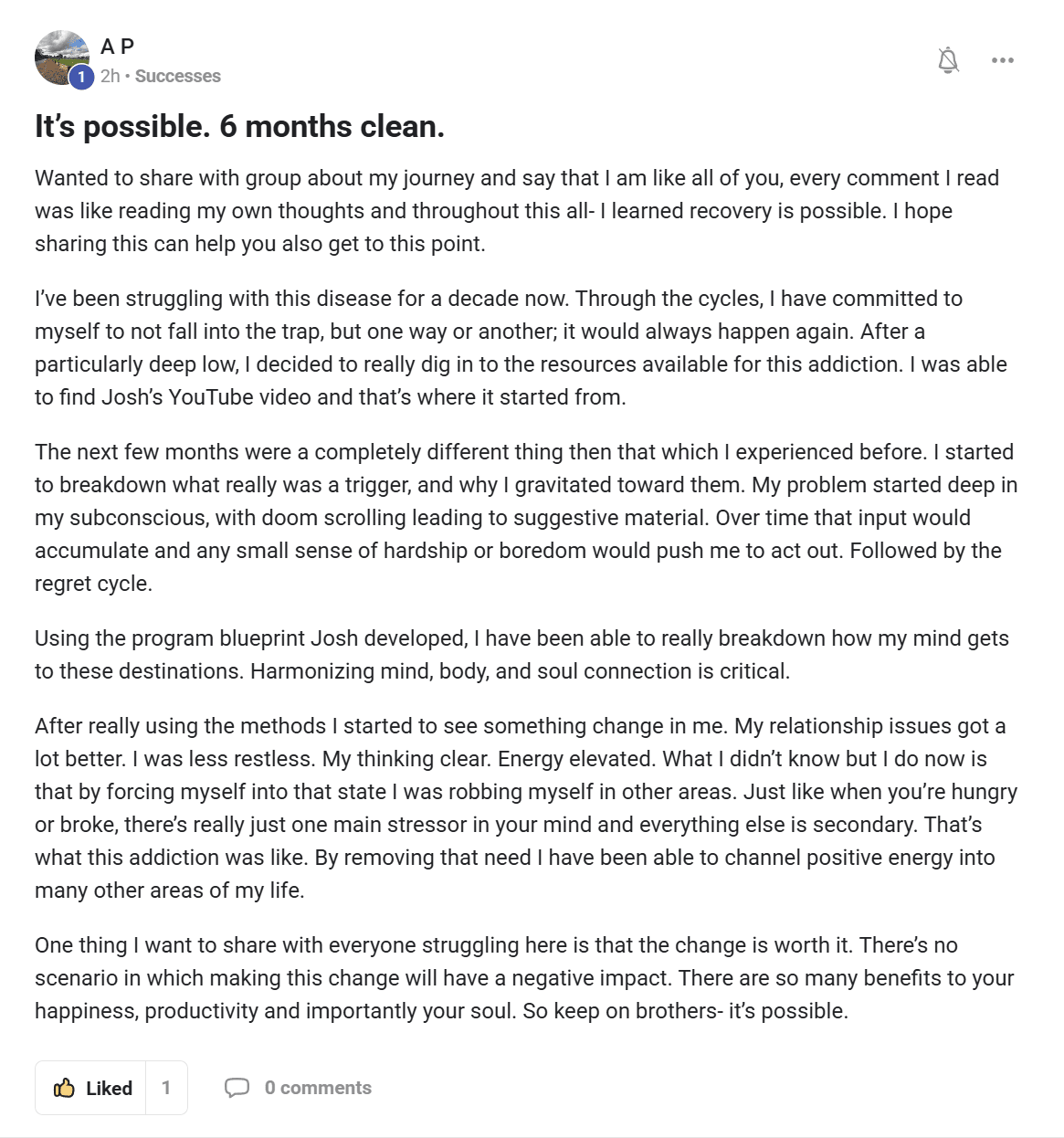The width and height of the screenshot is (1064, 1138).
Task: Click the post title about 6 months clean
Action: tap(239, 126)
